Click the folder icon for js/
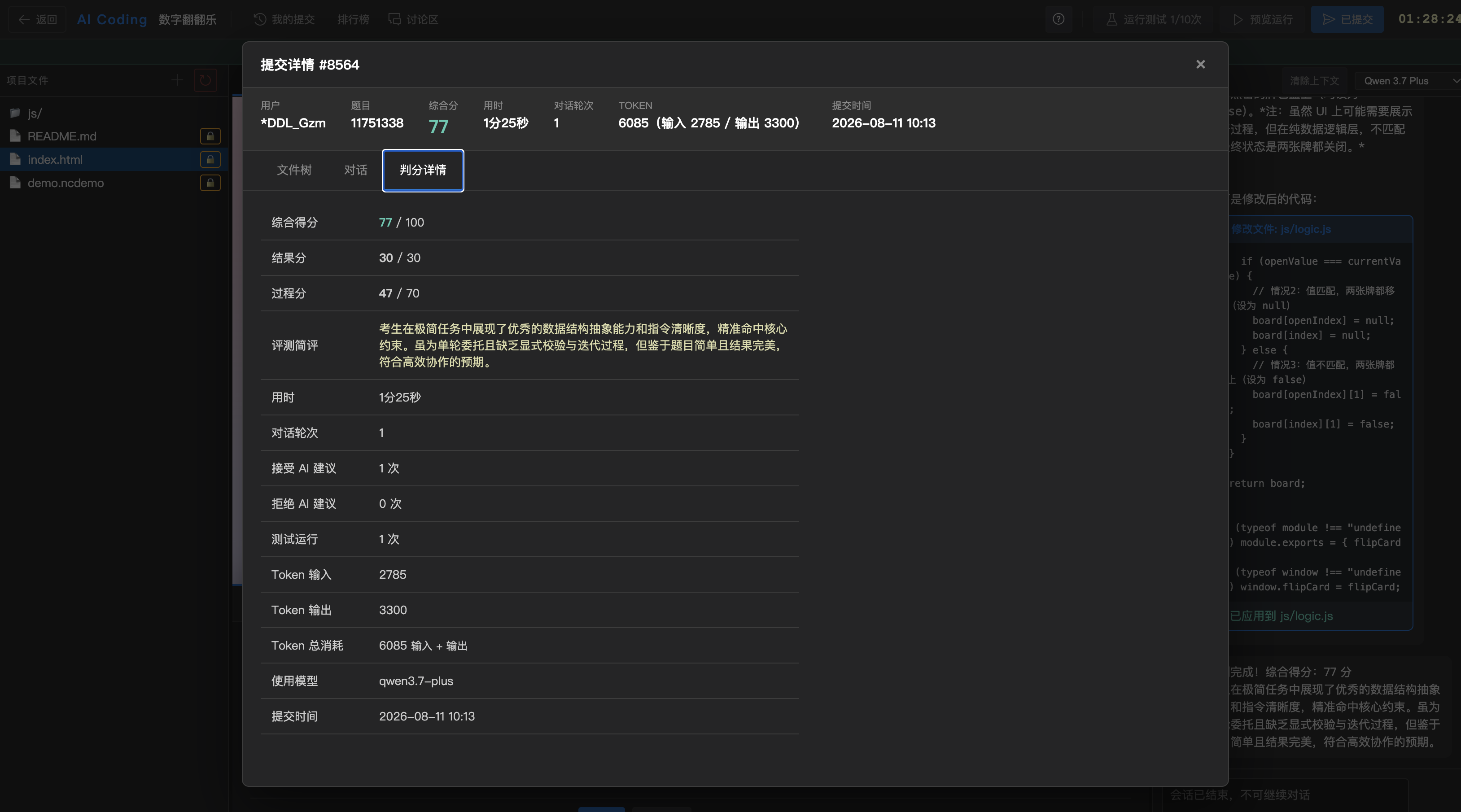Screen dimensions: 1461x812 (15, 113)
